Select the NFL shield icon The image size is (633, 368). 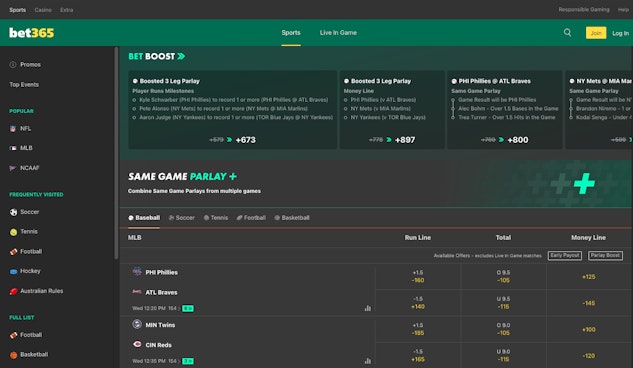click(x=13, y=129)
